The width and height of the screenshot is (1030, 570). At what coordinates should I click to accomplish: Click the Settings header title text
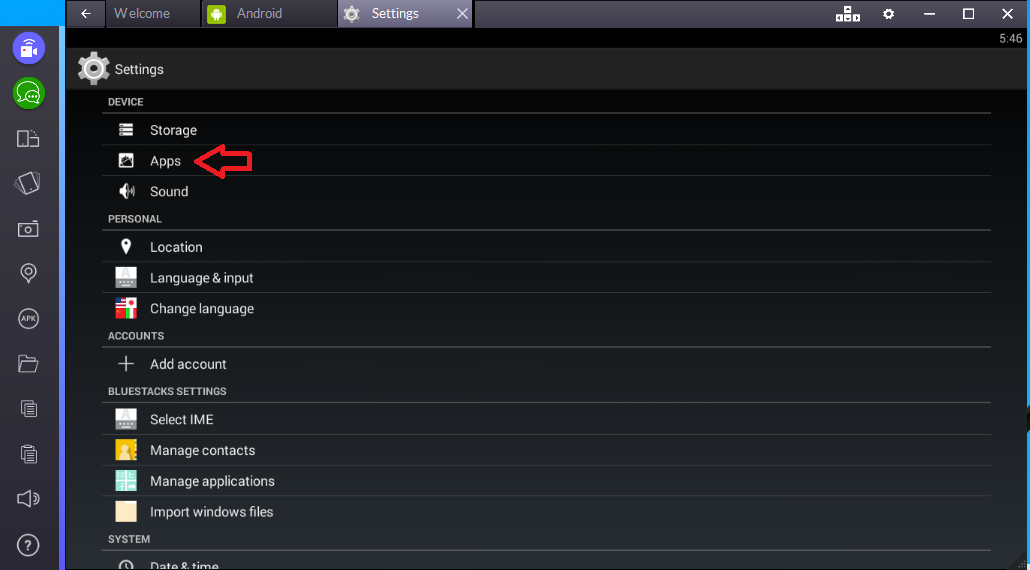(x=139, y=69)
